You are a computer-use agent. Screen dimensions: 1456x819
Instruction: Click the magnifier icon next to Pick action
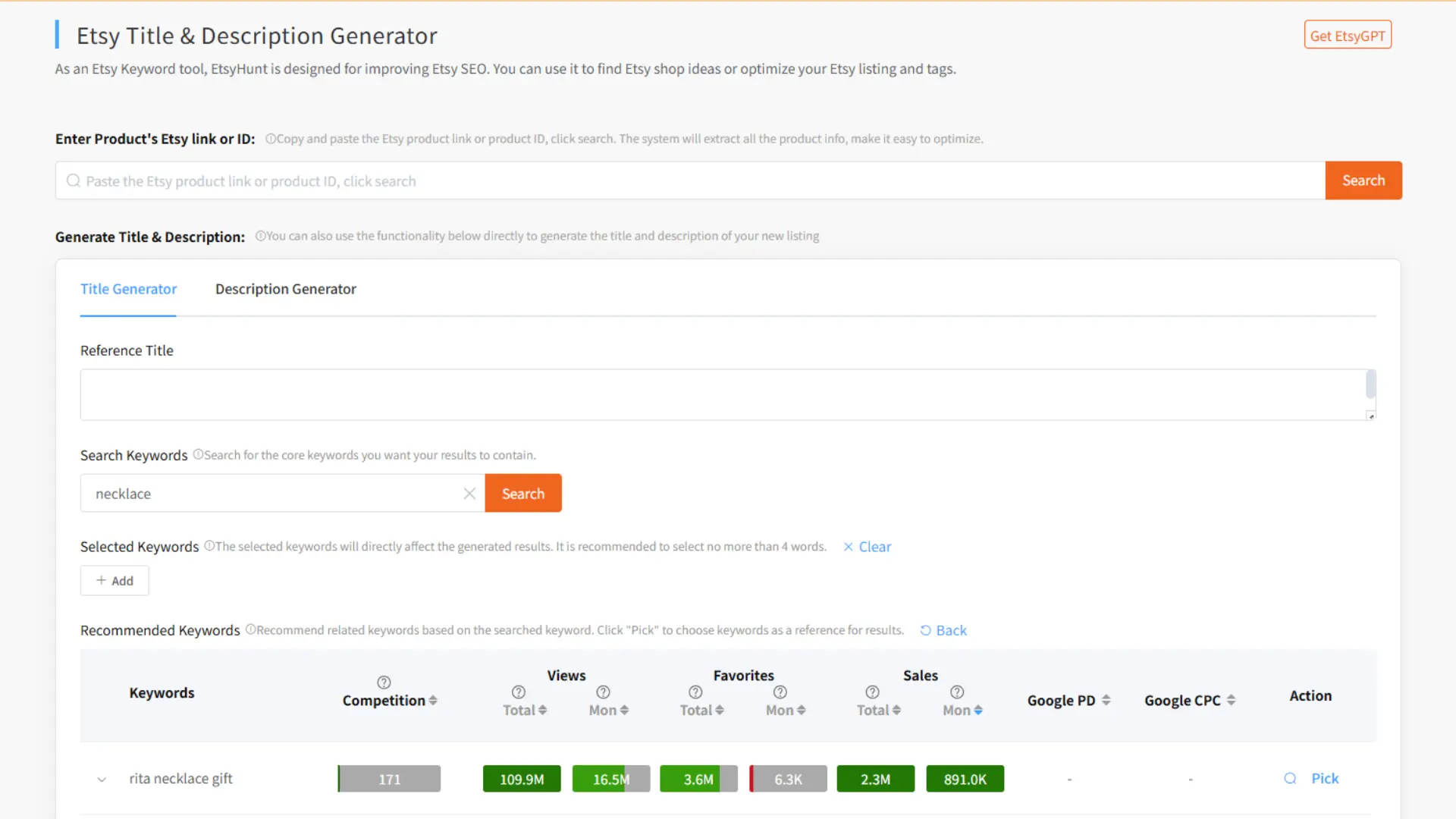pos(1290,778)
